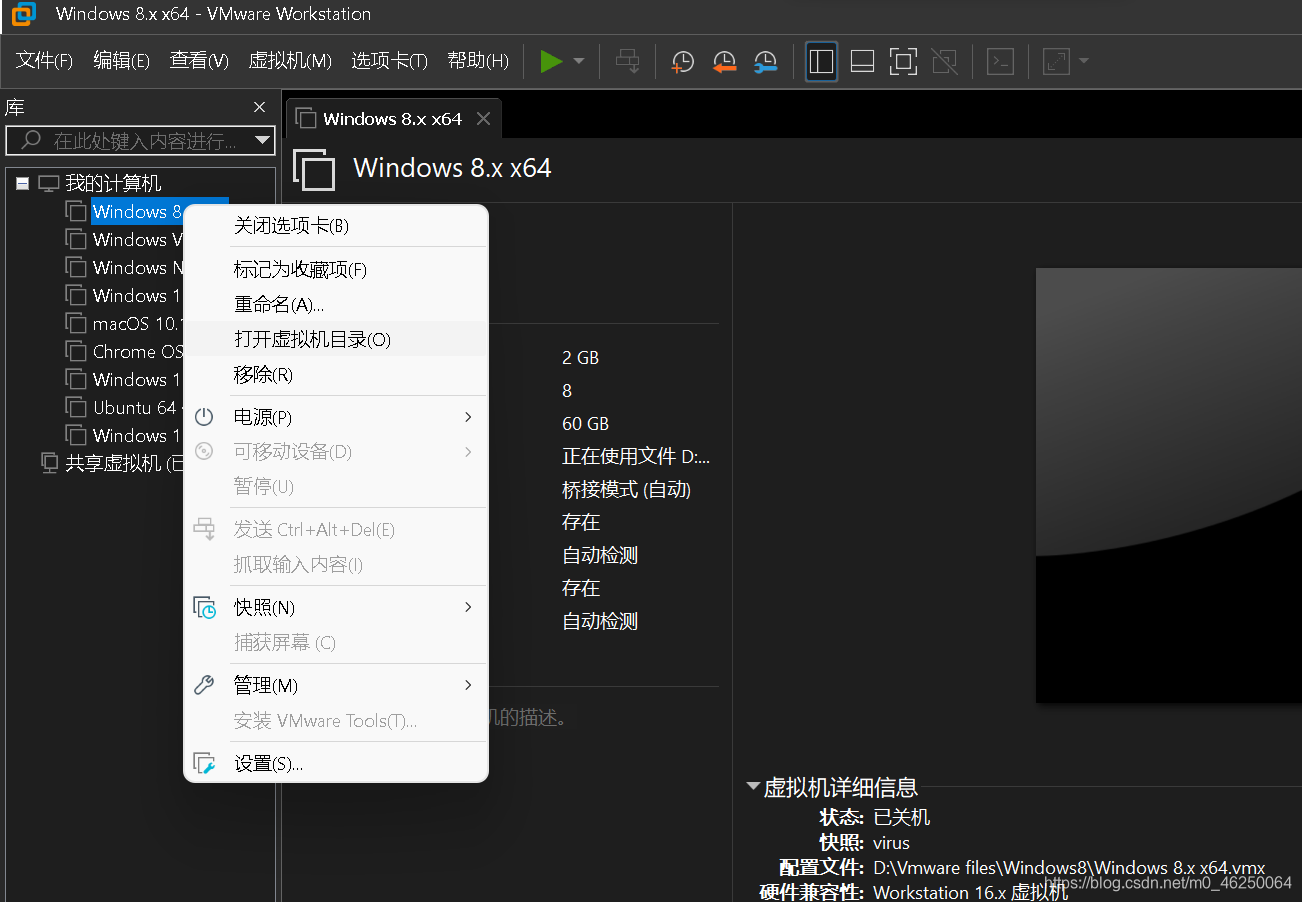Choose 捕获屏幕 (C) in context menu
1302x902 pixels.
point(336,642)
